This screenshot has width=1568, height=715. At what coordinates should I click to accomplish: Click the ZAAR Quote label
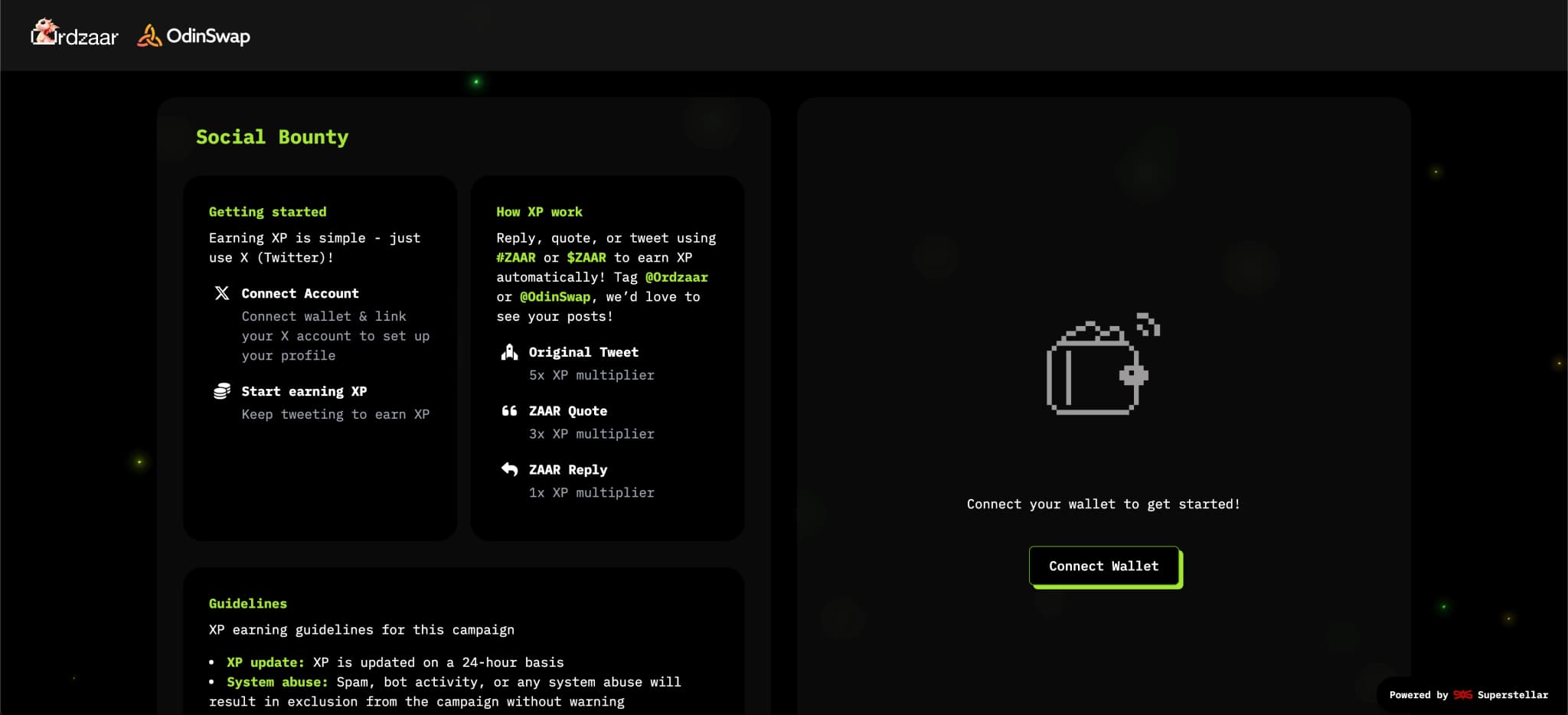click(568, 411)
